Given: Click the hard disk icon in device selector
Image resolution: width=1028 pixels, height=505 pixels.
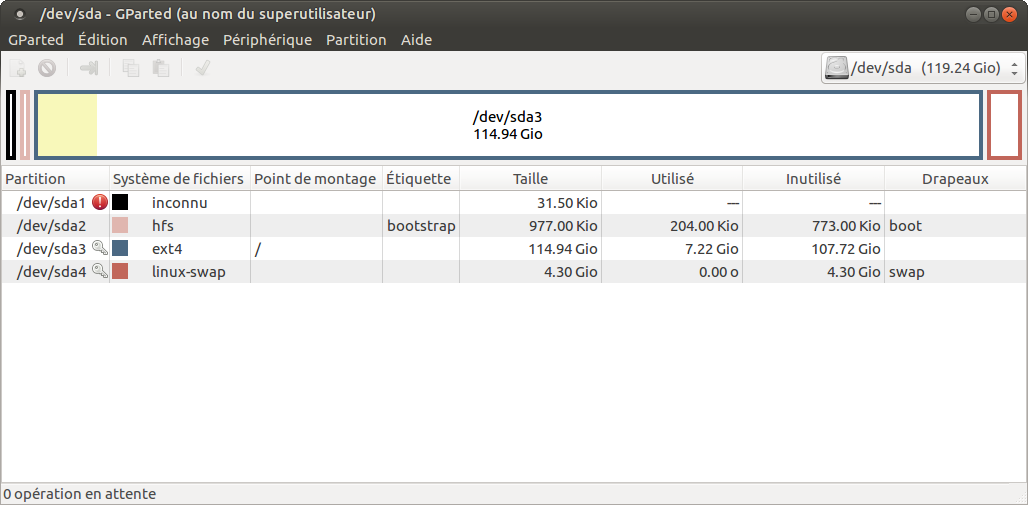Looking at the screenshot, I should click(x=836, y=68).
